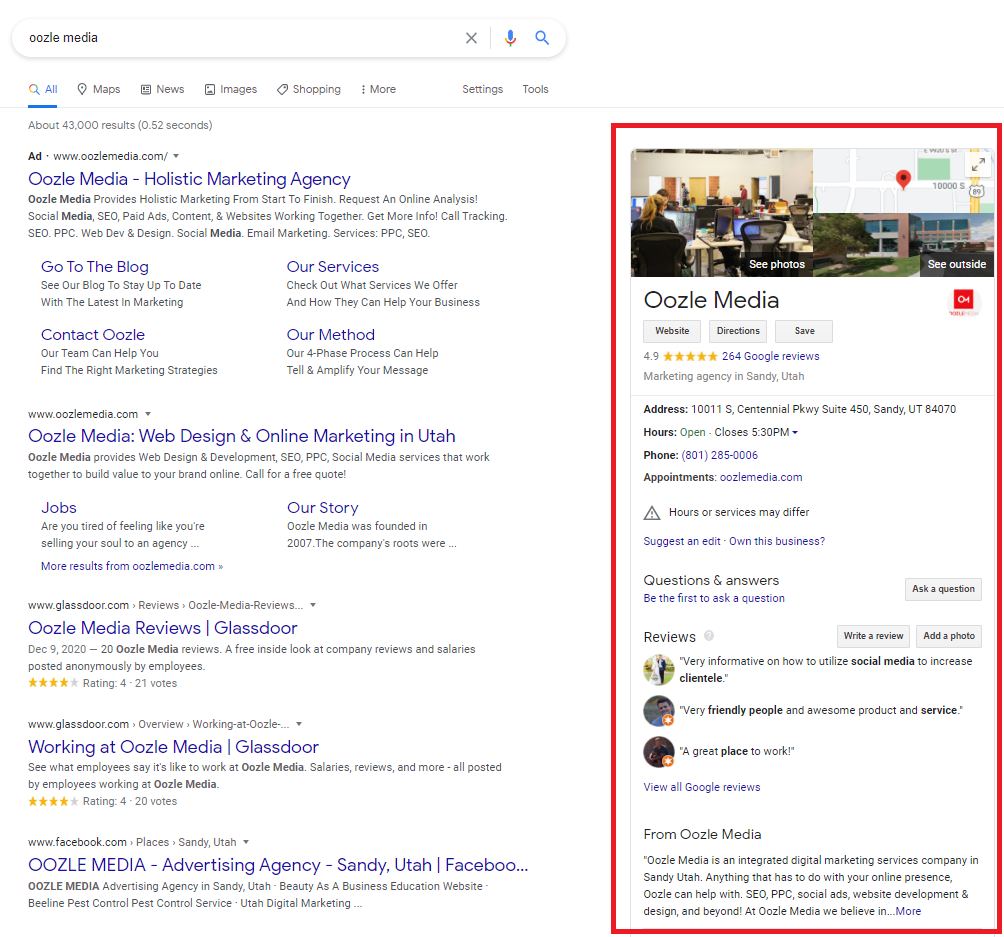Switch to the Maps tab
Viewport: 1004px width, 937px height.
99,90
